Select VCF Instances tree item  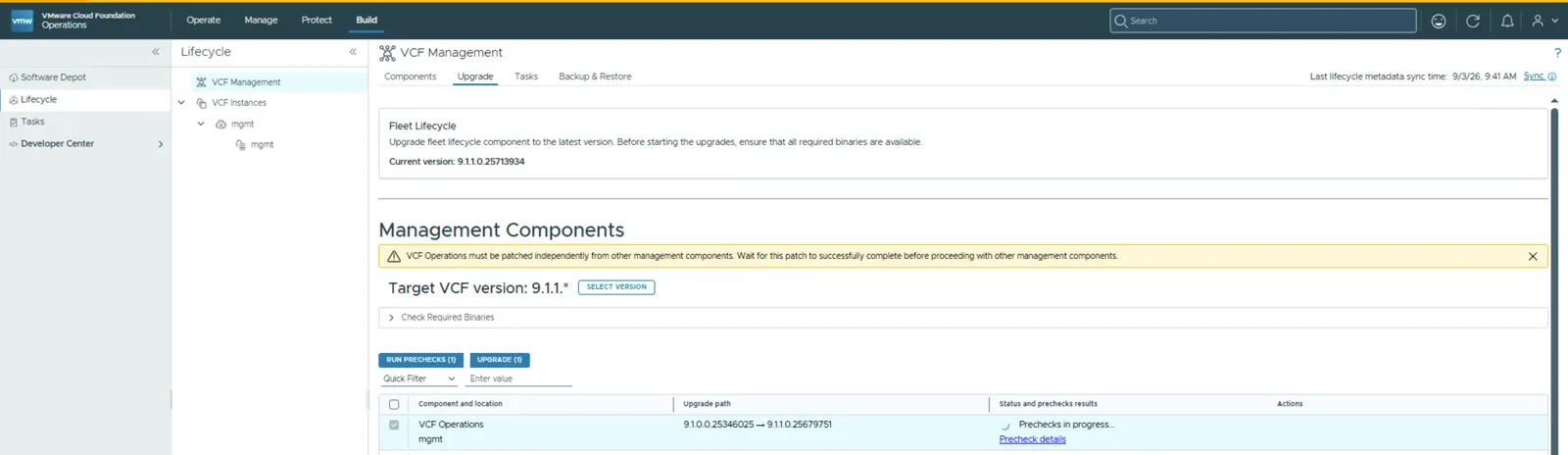click(x=239, y=103)
